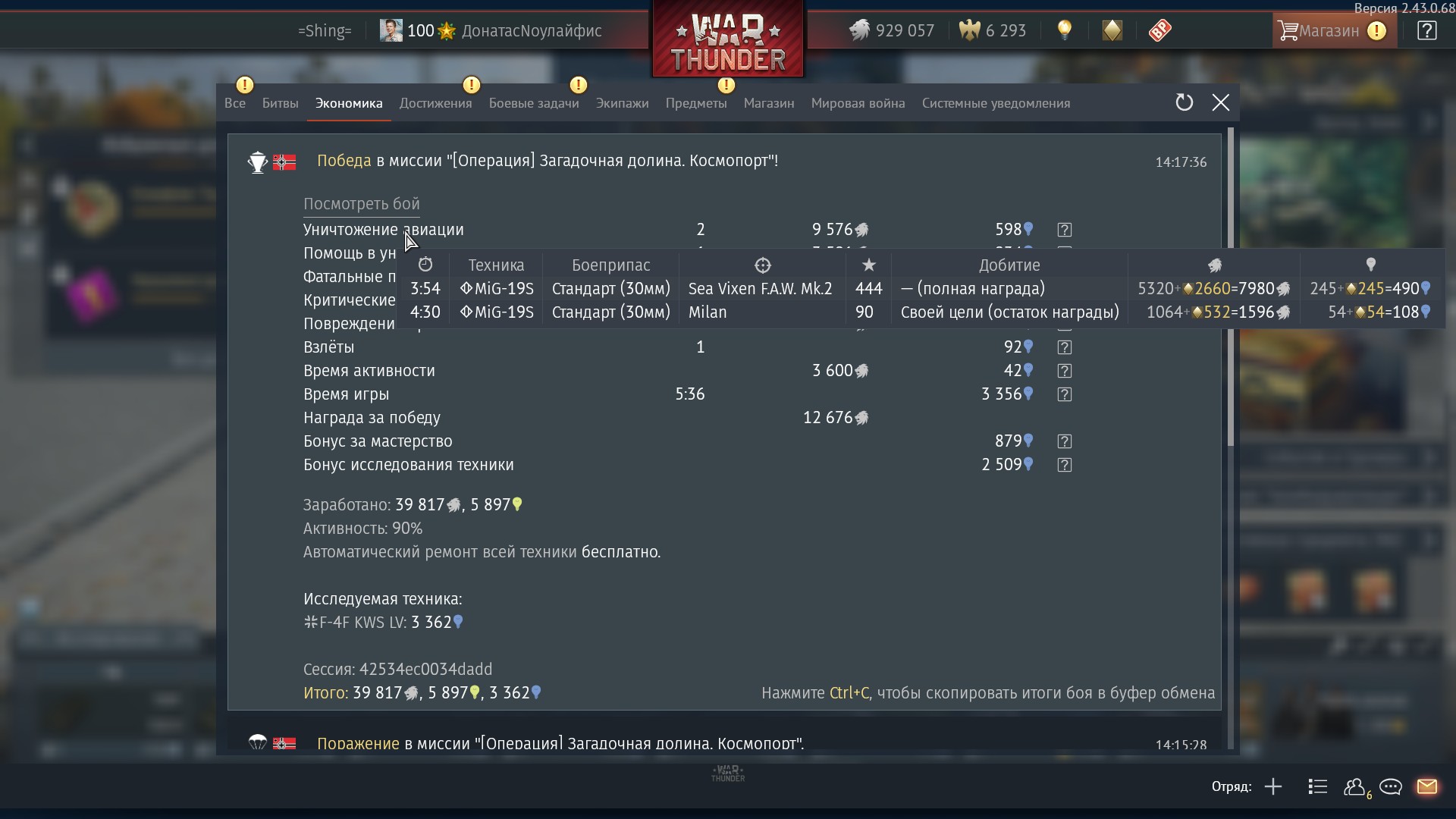
Task: Open help for Бонус за мастерство row
Action: point(1064,441)
